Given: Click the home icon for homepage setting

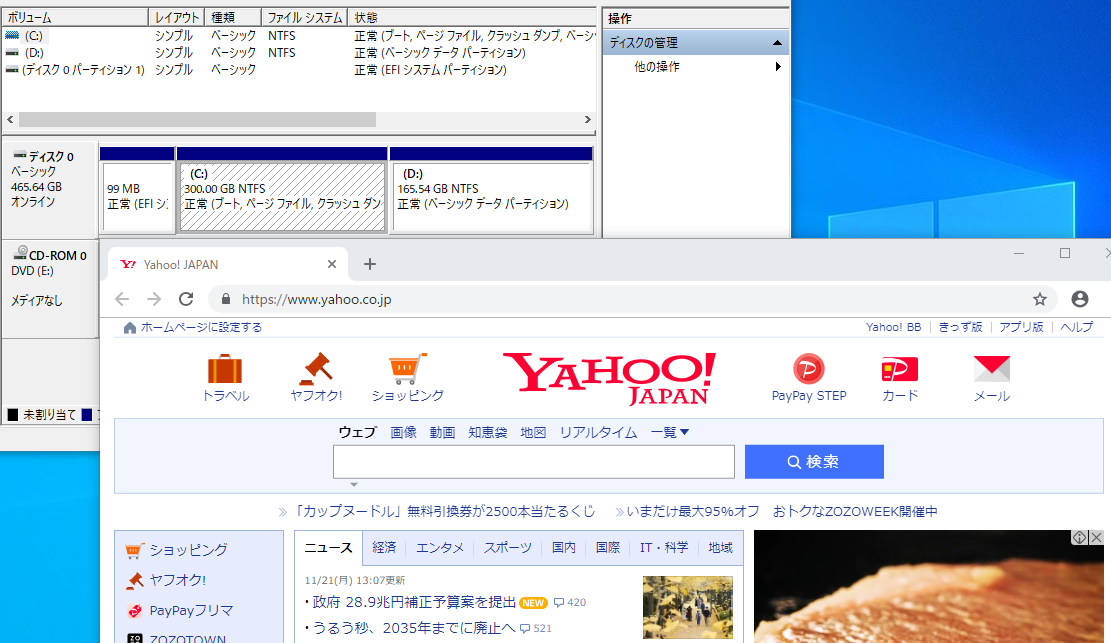Looking at the screenshot, I should click(x=130, y=328).
